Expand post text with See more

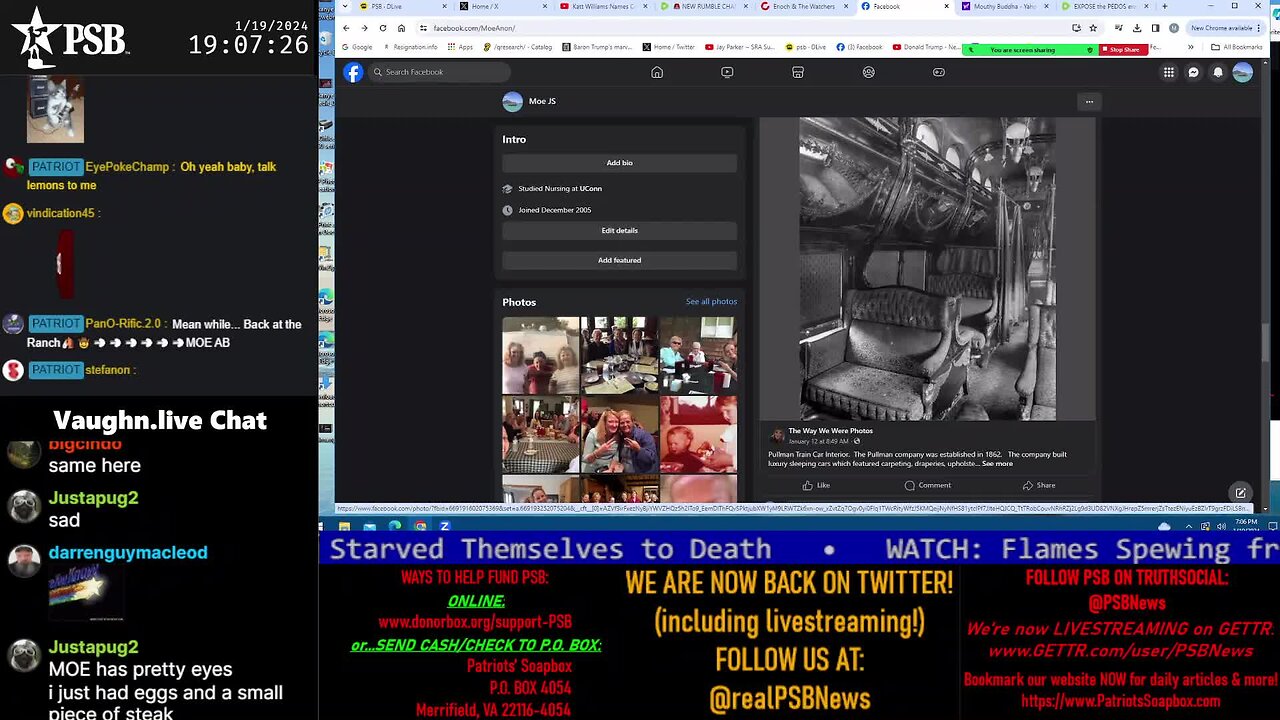[997, 464]
